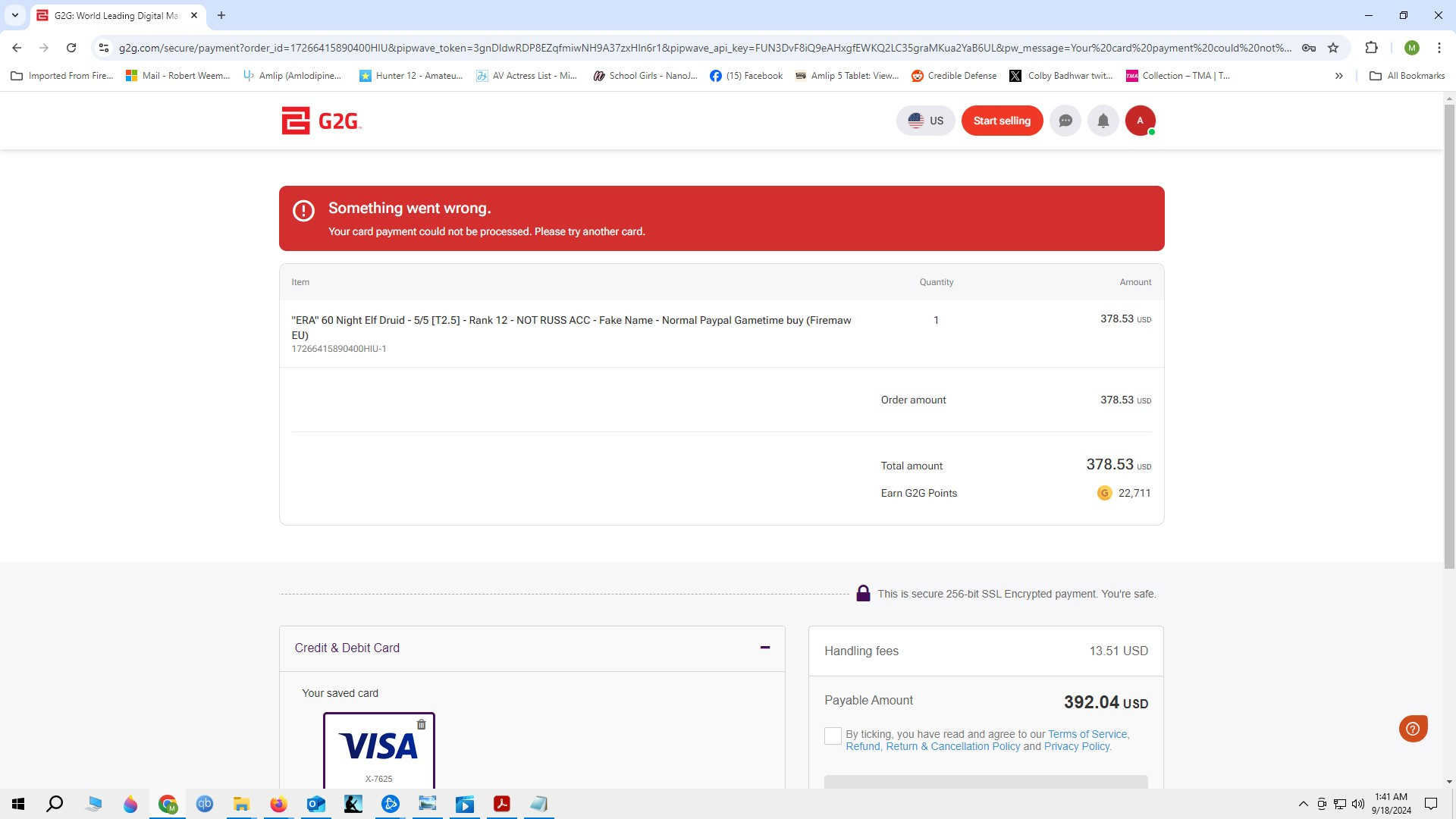Click the G2G logo
This screenshot has height=819, width=1456.
[x=321, y=121]
